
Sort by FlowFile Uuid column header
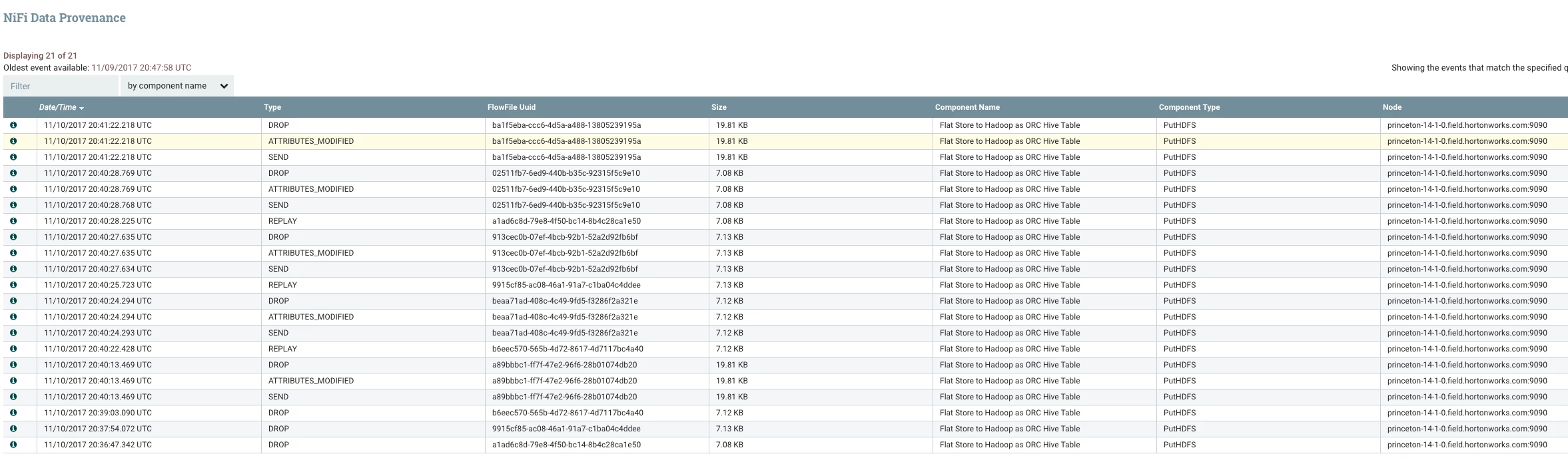(512, 107)
